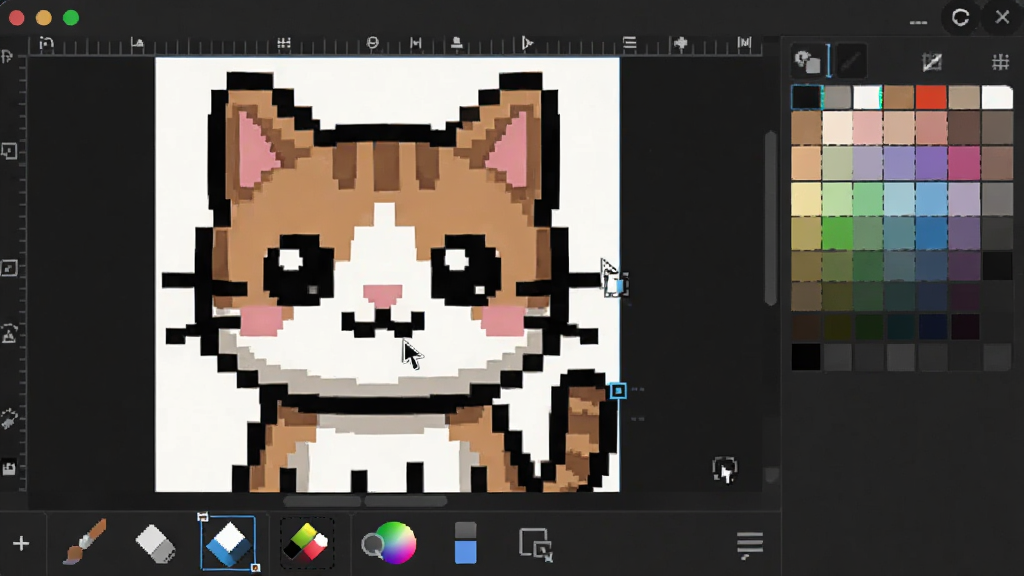This screenshot has height=576, width=1024.
Task: Select the pure black swatch in the bottom palette row
Action: [x=805, y=357]
